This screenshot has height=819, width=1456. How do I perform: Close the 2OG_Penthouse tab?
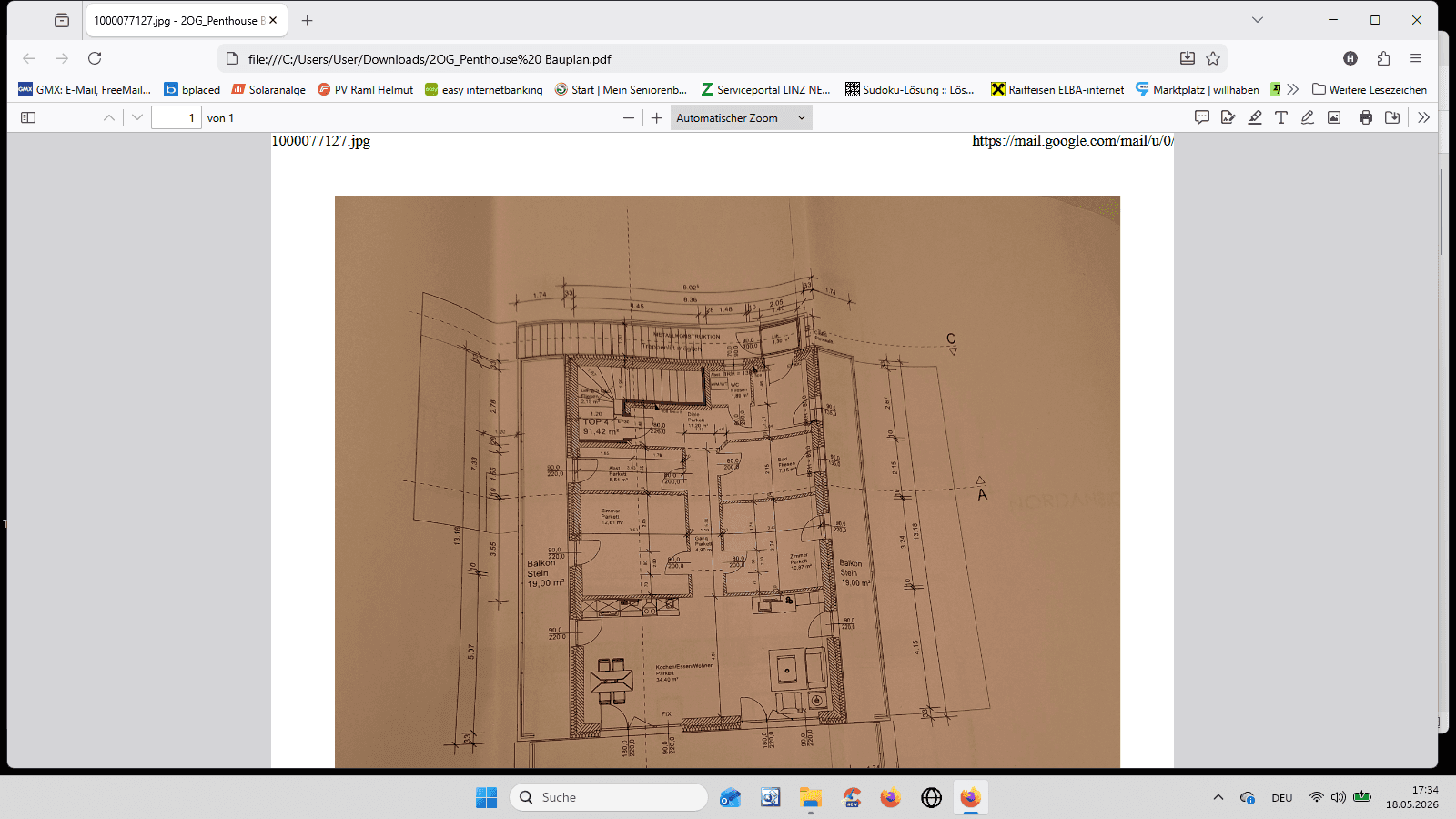(273, 20)
